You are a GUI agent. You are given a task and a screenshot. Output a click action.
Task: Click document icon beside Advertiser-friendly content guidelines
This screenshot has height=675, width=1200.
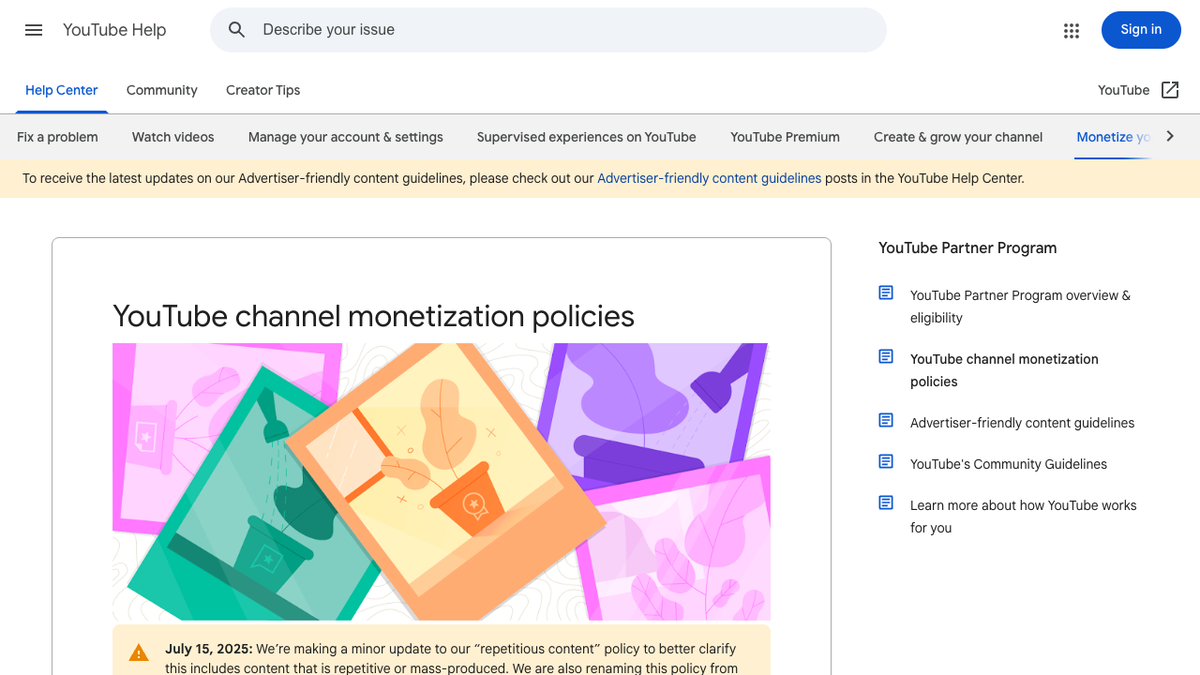tap(886, 421)
